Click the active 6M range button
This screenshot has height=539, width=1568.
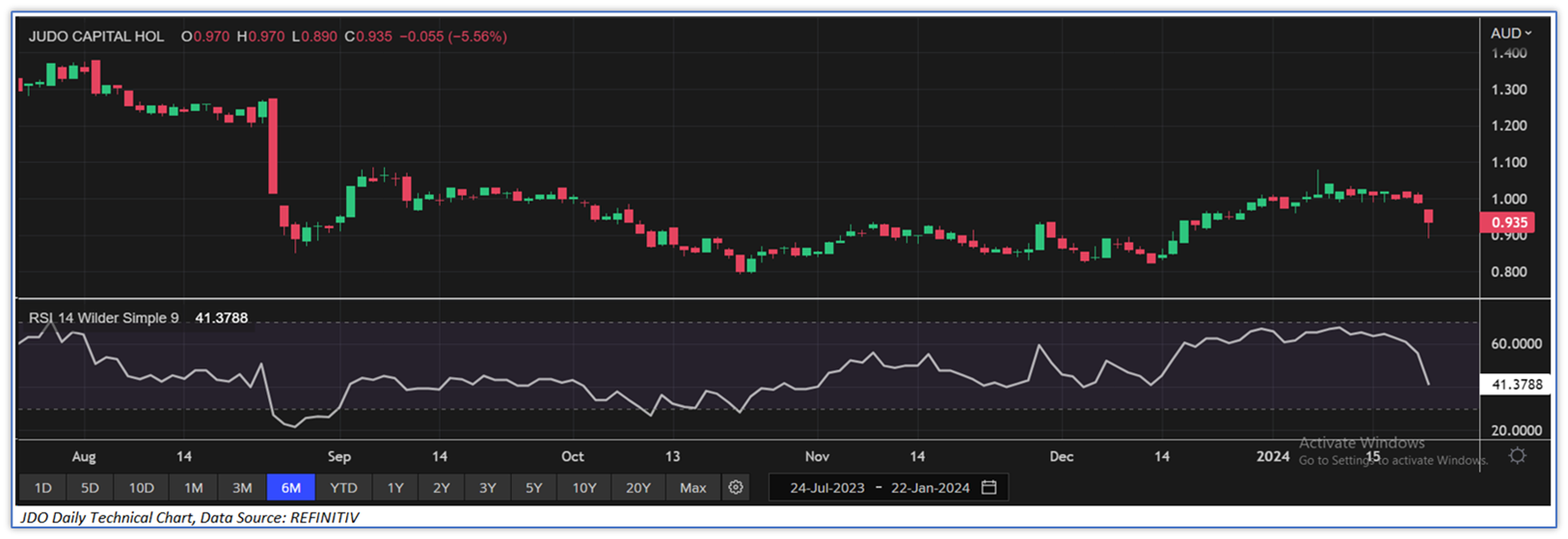pyautogui.click(x=290, y=488)
